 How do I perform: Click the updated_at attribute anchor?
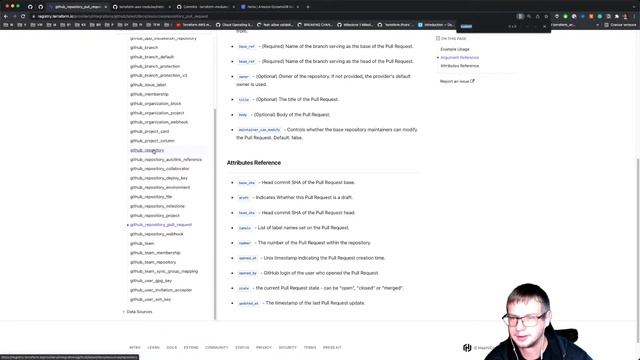click(249, 304)
